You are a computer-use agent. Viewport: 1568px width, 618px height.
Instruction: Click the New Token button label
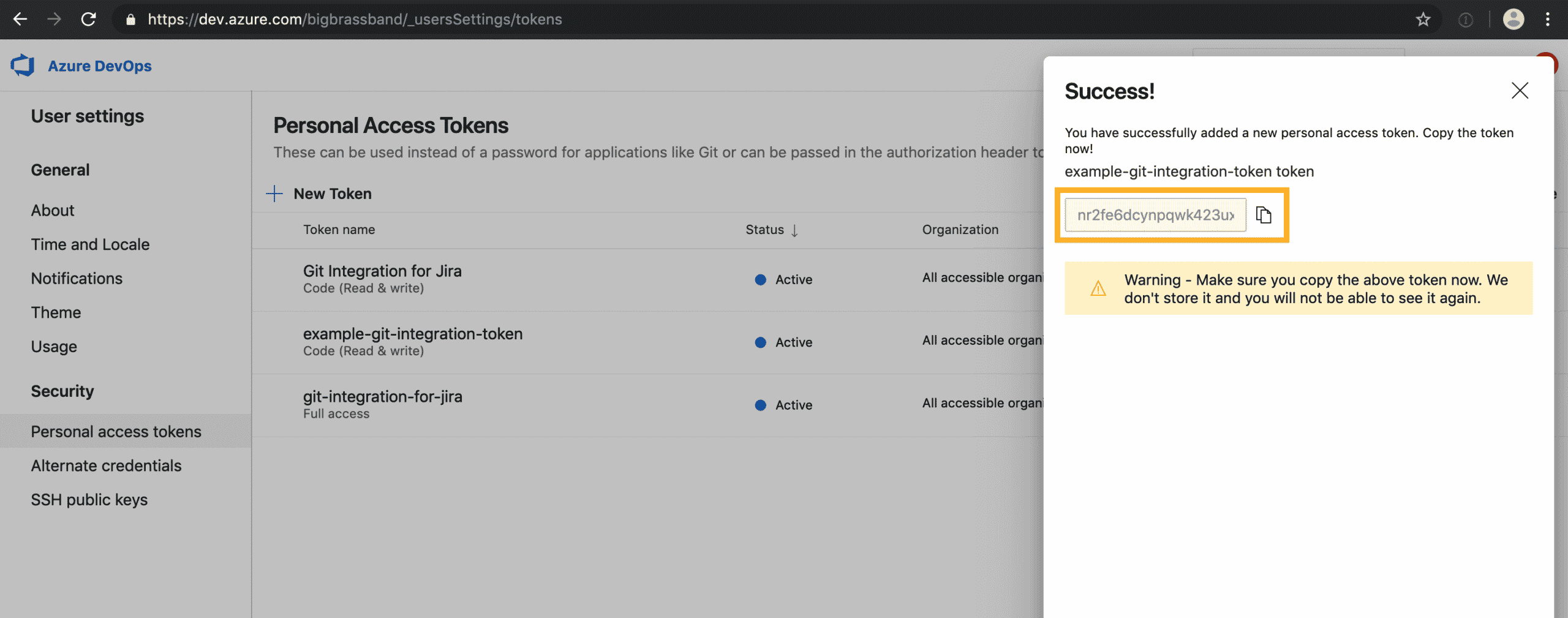point(333,194)
